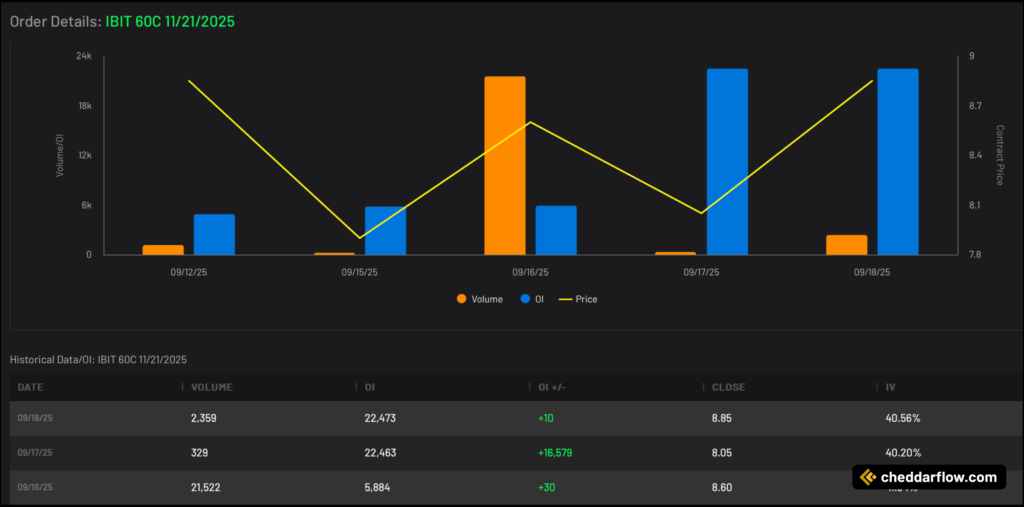
Task: Click the 09/15/25 x-axis label
Action: (x=359, y=272)
